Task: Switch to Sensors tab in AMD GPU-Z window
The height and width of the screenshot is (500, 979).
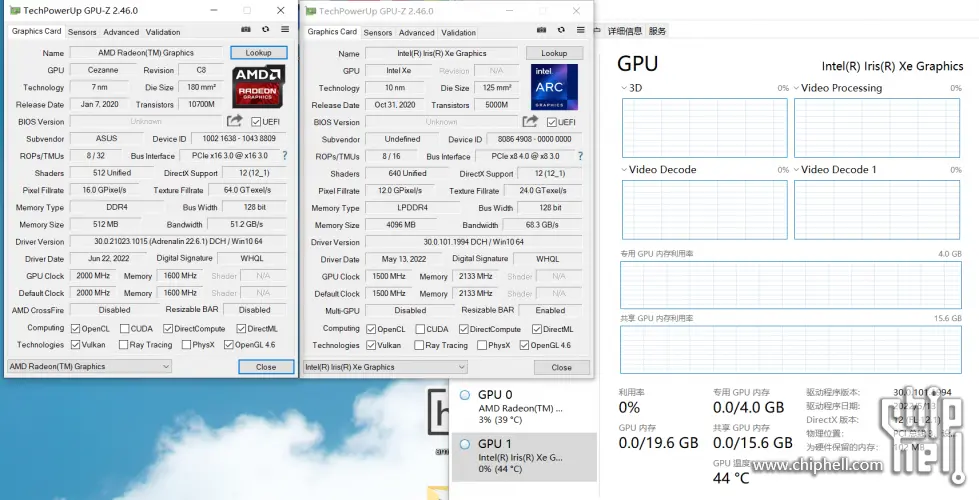Action: click(82, 32)
